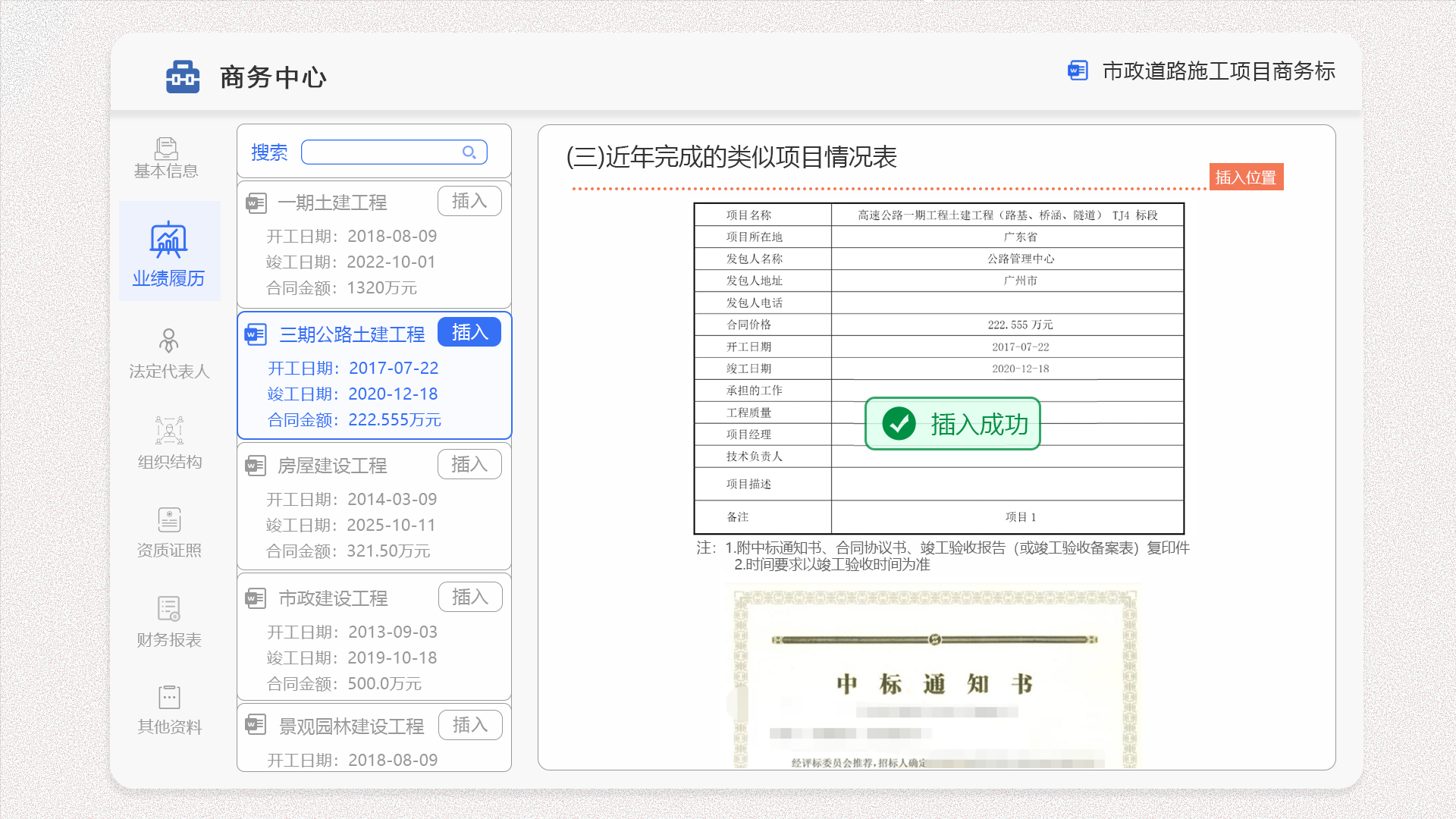Click the orange 插入位置 marker

1245,177
